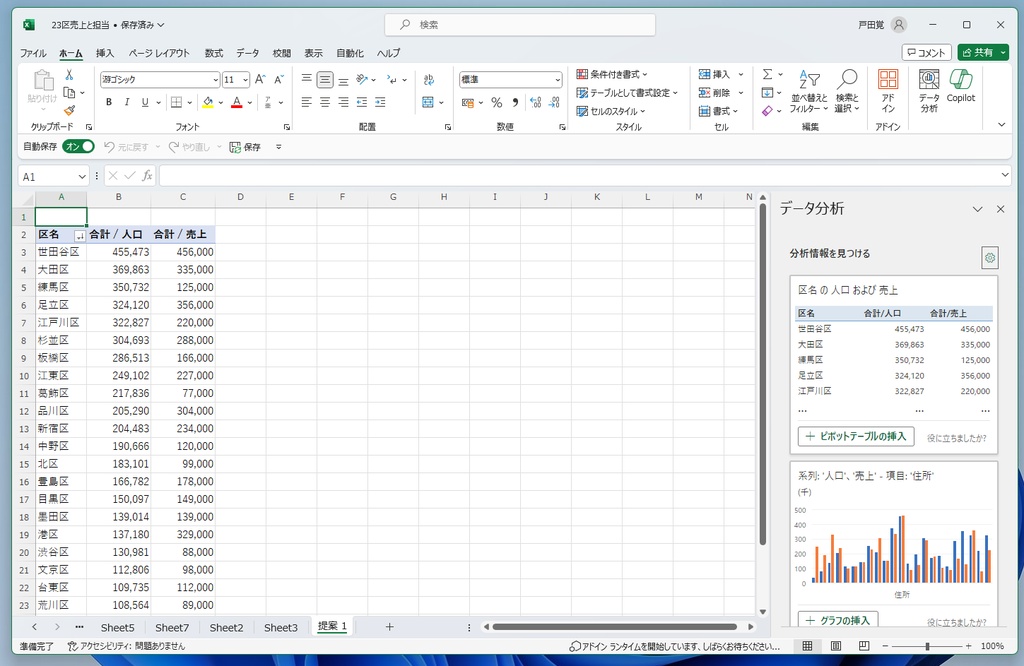Turn off the AutoSave toggle
Viewport: 1024px width, 666px height.
pos(78,147)
